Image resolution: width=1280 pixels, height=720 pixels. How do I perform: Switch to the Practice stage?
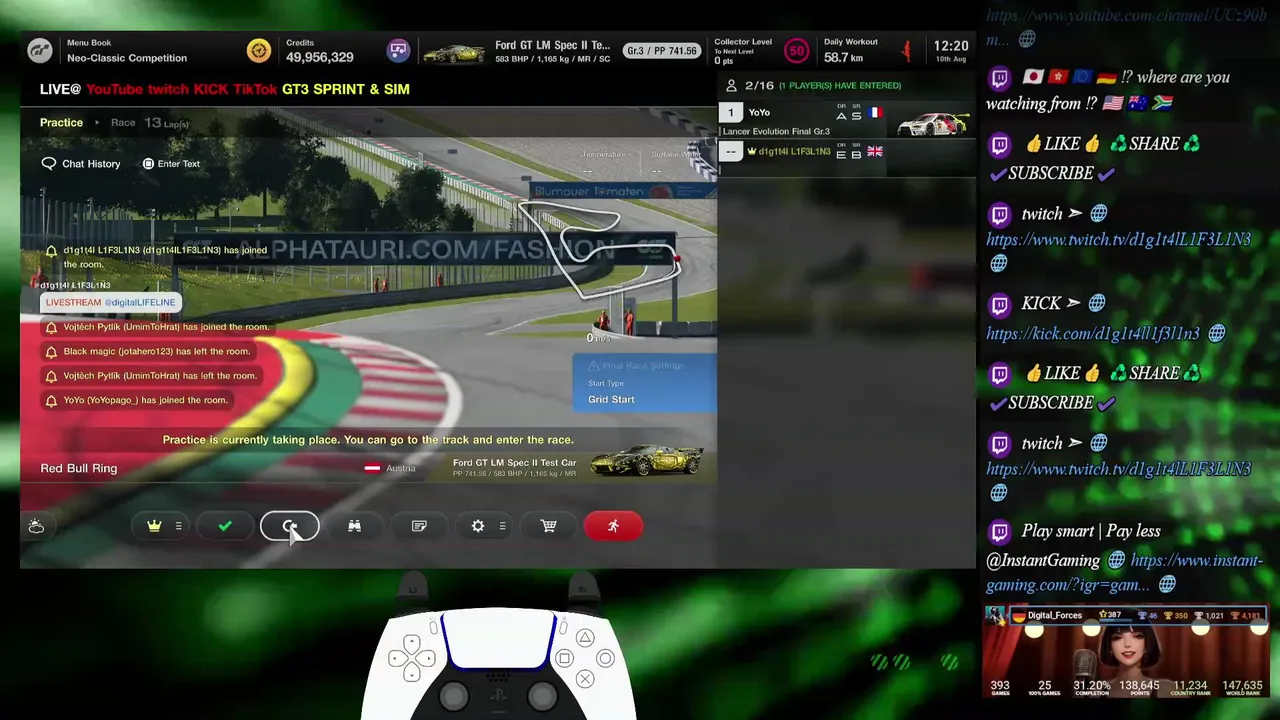tap(61, 122)
